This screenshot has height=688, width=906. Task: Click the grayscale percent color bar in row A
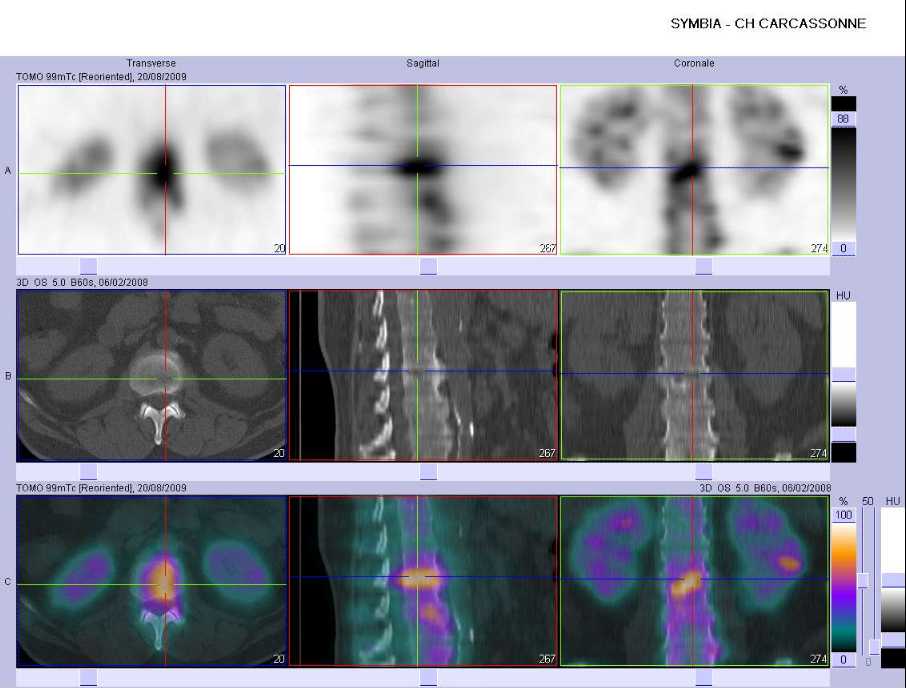click(844, 184)
